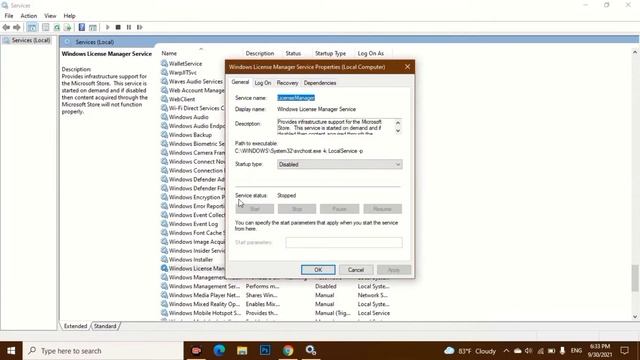640x360 pixels.
Task: Click the Stop Service square icon
Action: point(118,27)
